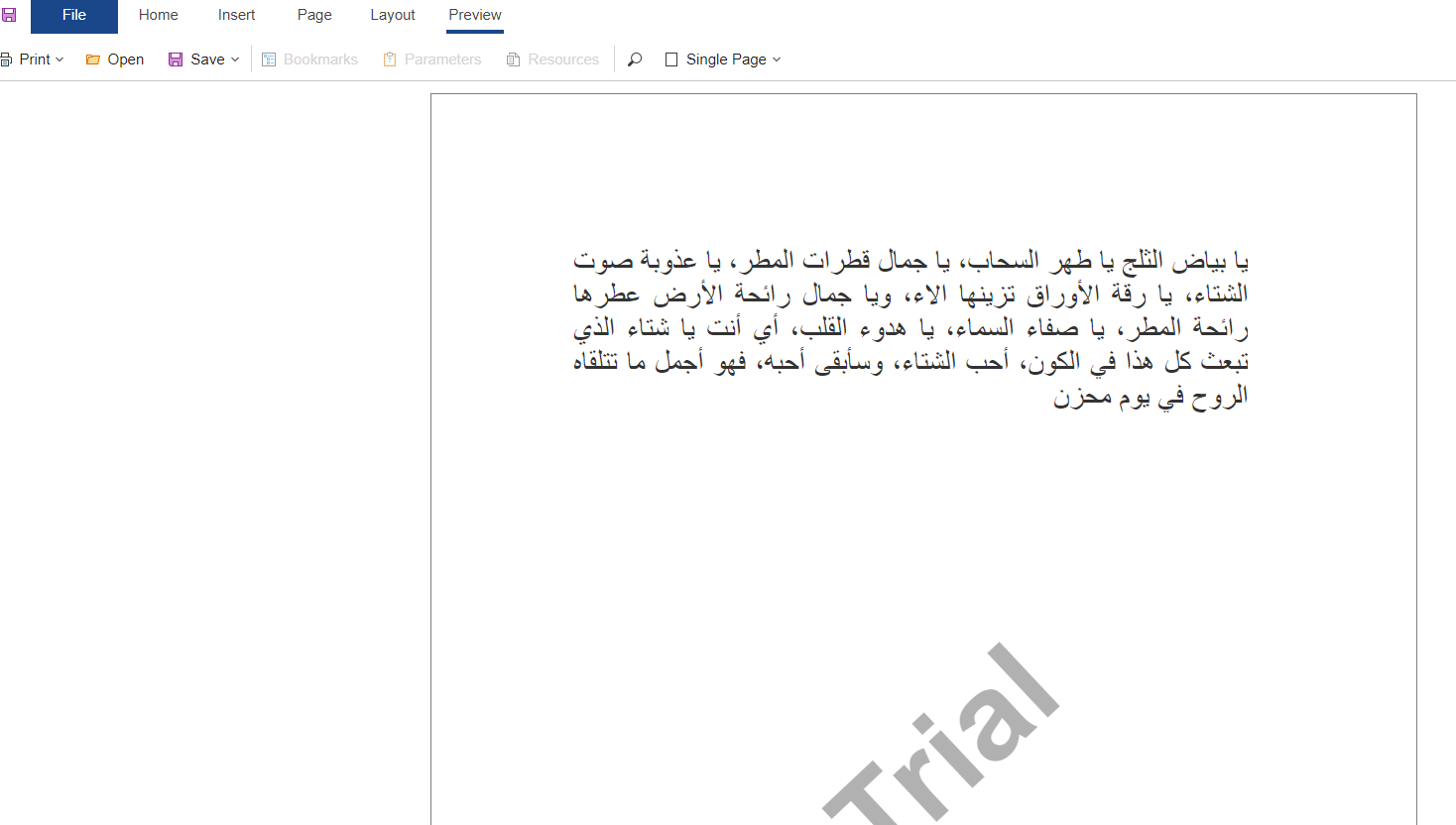Click the Save floppy disk icon
Viewport: 1456px width, 825px height.
click(176, 59)
